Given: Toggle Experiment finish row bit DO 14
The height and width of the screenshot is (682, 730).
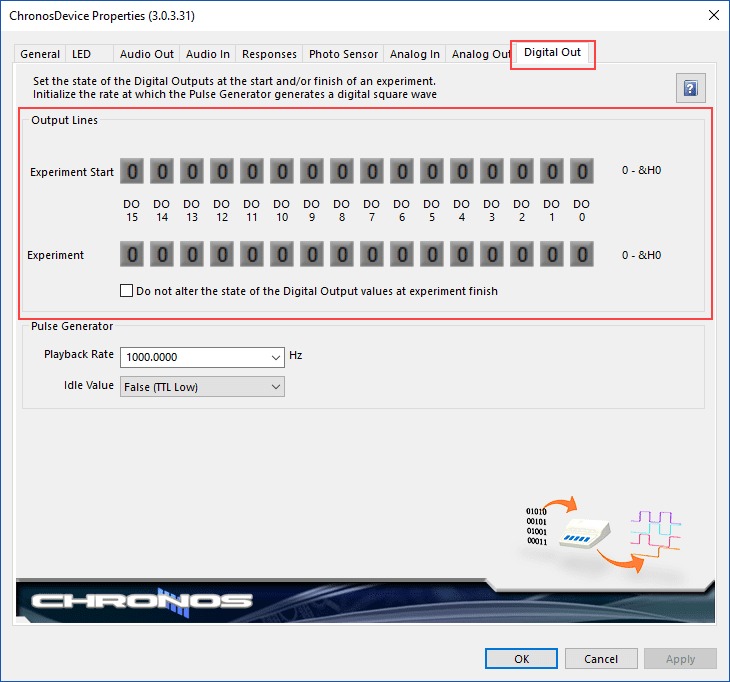Looking at the screenshot, I should [x=162, y=254].
